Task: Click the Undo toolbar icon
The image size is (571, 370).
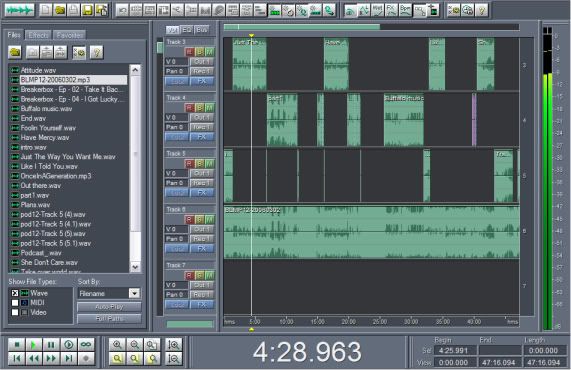Action: (122, 11)
